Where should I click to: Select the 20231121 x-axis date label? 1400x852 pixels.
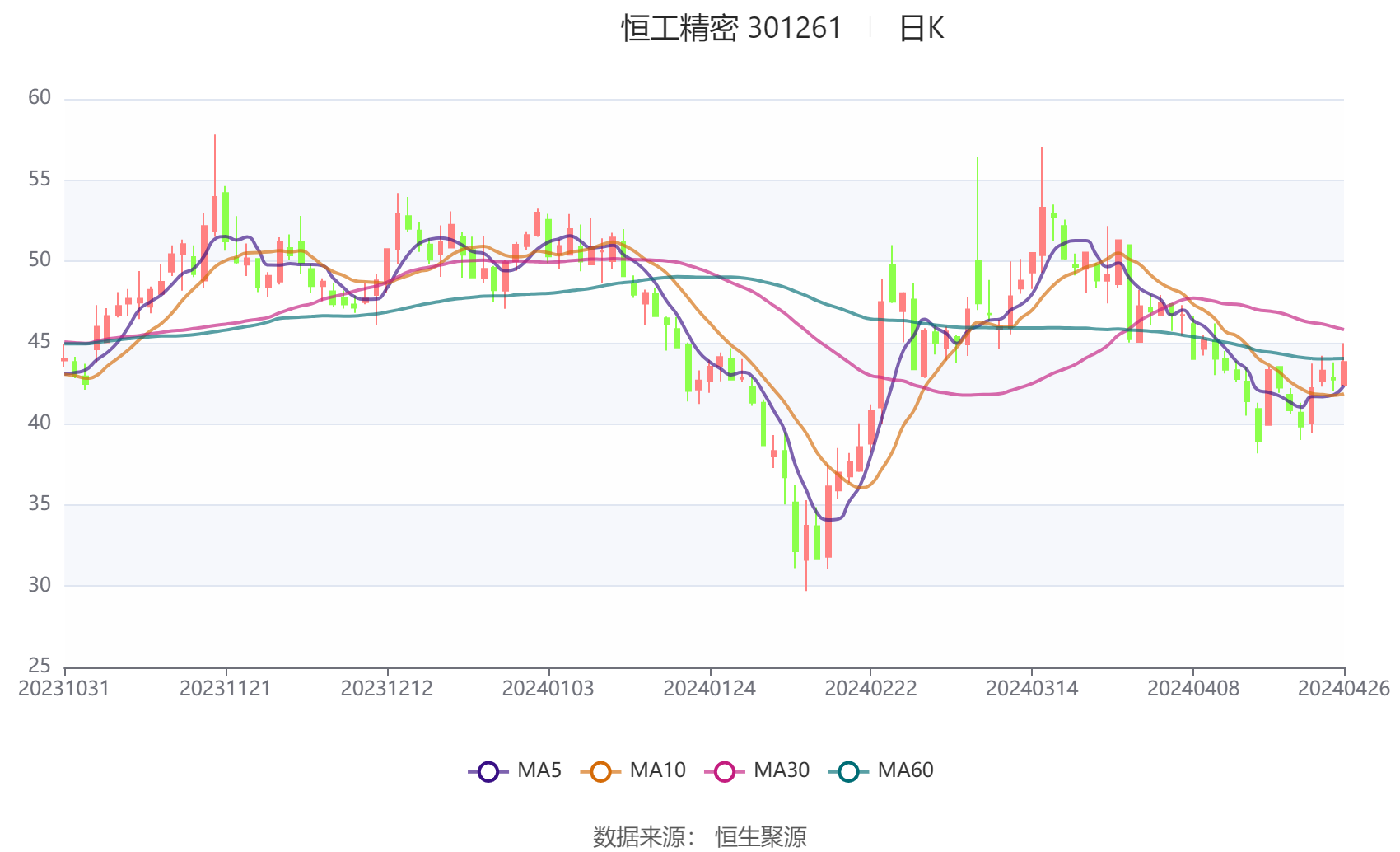226,689
